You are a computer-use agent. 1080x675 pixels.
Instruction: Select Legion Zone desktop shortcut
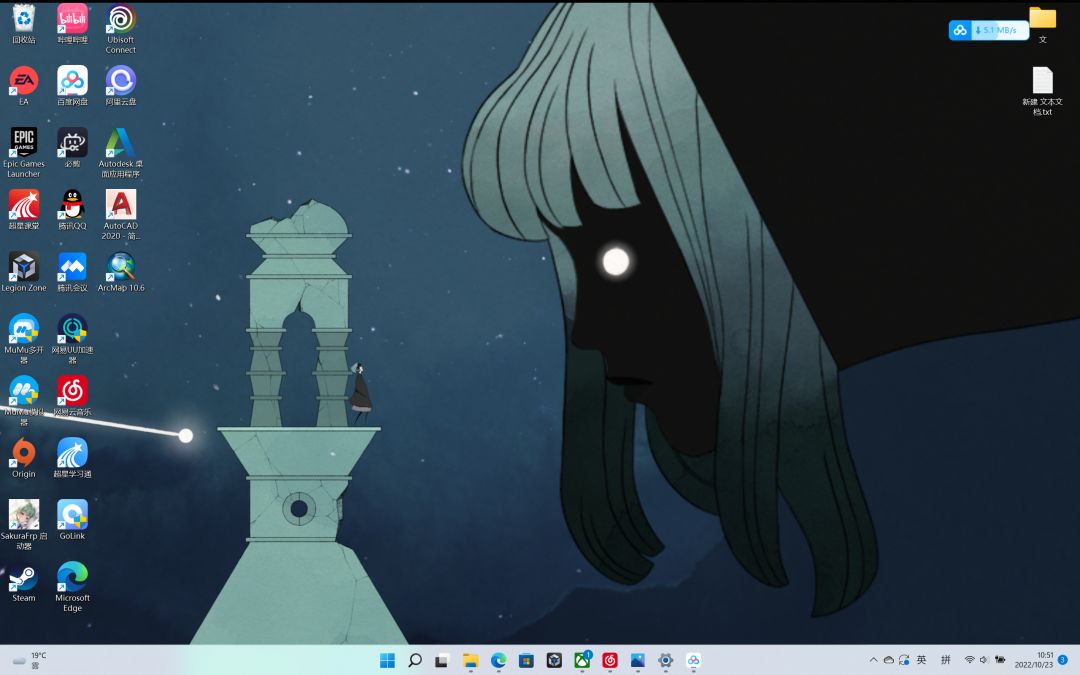[23, 272]
